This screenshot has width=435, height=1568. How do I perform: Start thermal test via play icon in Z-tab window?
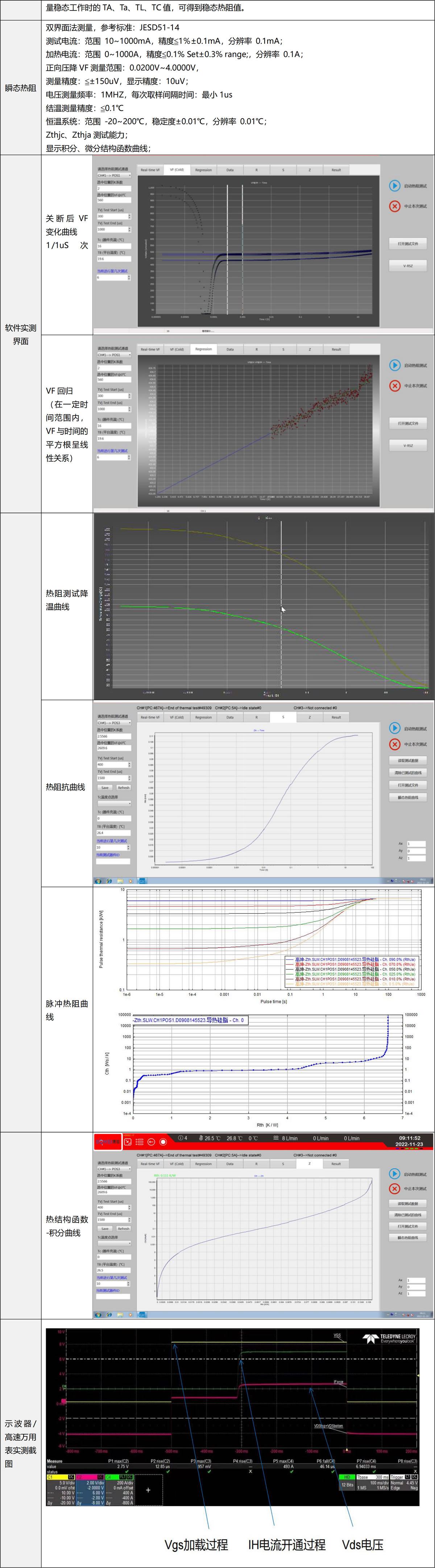pyautogui.click(x=395, y=1173)
